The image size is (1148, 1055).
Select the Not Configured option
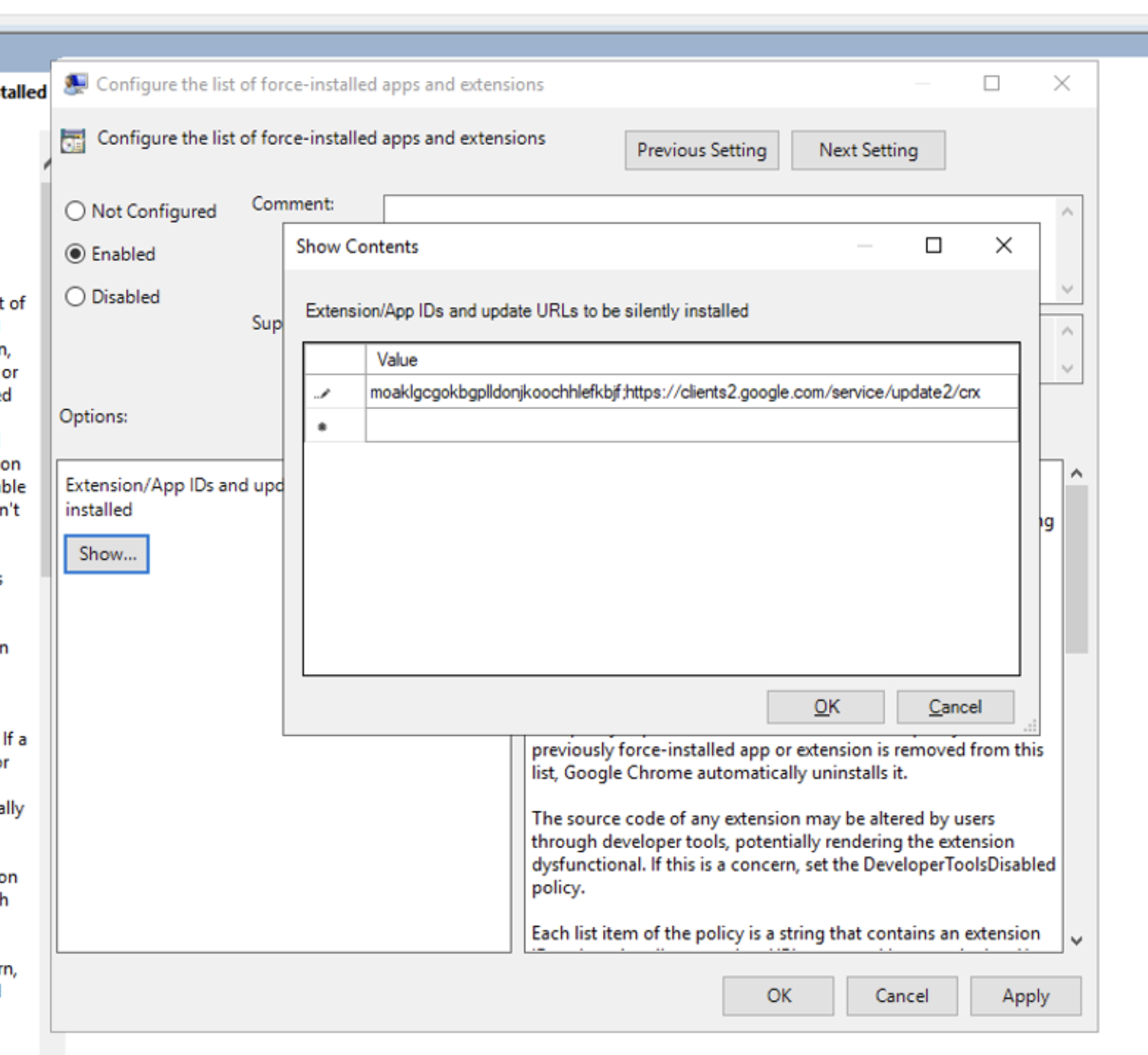(75, 211)
